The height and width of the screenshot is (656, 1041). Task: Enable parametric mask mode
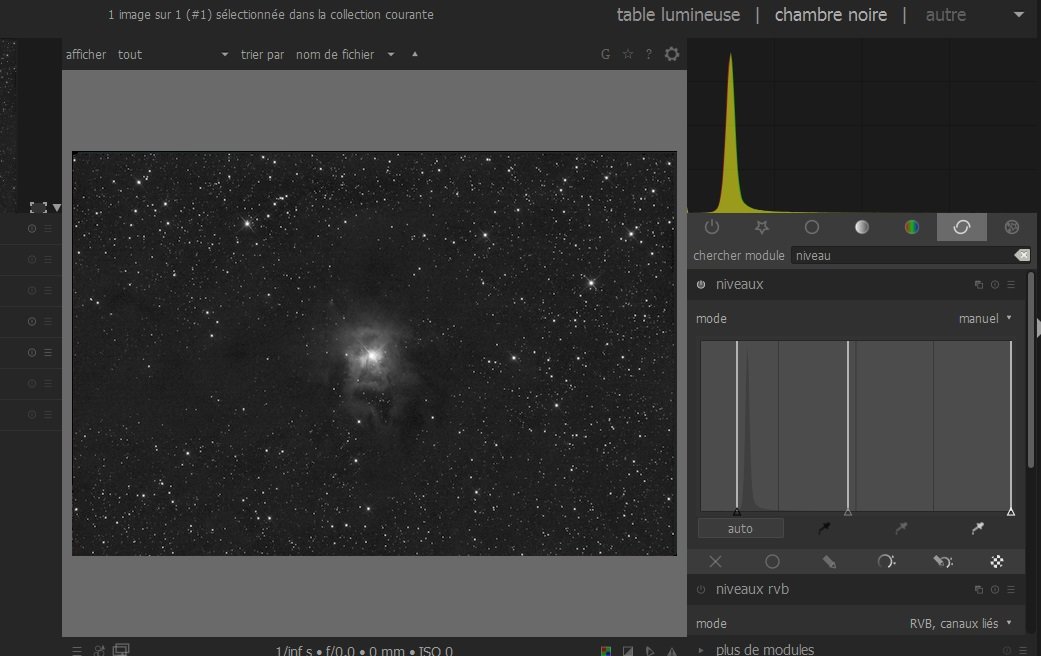click(x=886, y=562)
